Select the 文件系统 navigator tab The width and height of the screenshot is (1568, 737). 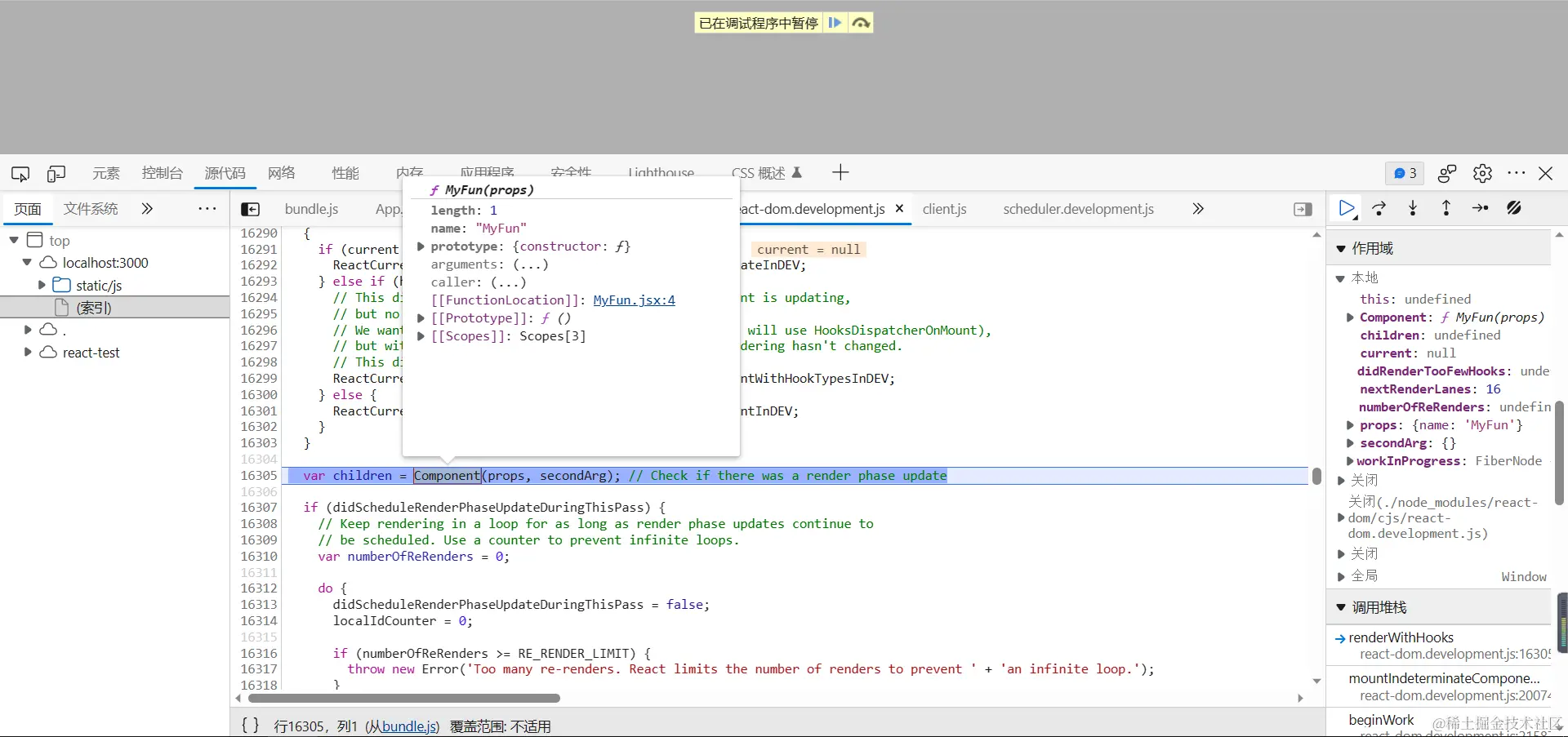91,209
